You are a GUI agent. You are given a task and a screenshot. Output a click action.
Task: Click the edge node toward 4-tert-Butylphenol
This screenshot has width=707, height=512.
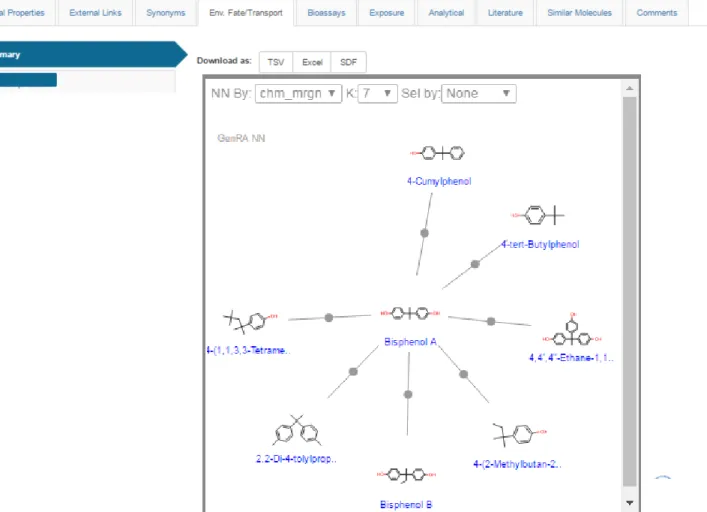[475, 264]
